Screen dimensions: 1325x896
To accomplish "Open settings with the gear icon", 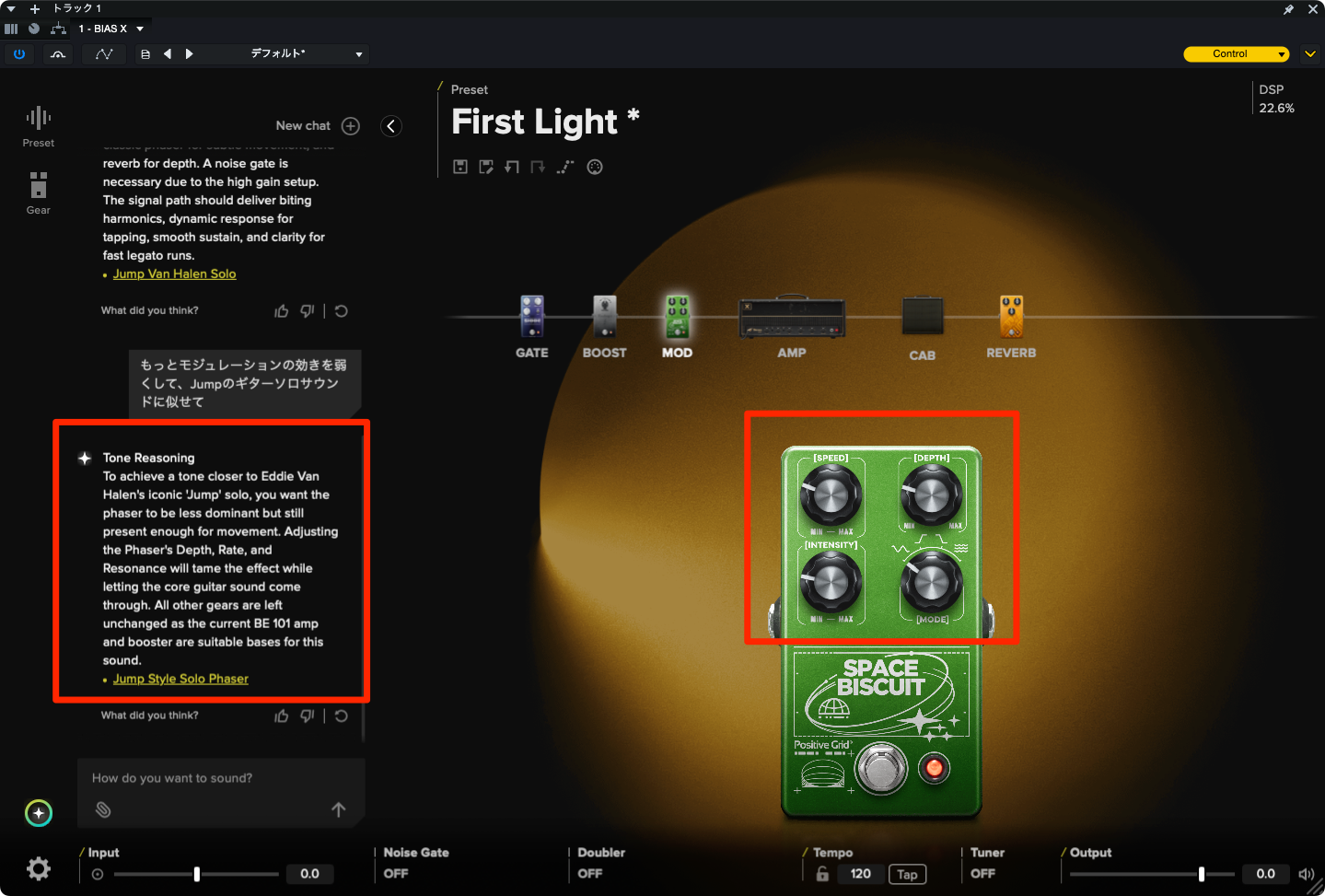I will (x=39, y=868).
